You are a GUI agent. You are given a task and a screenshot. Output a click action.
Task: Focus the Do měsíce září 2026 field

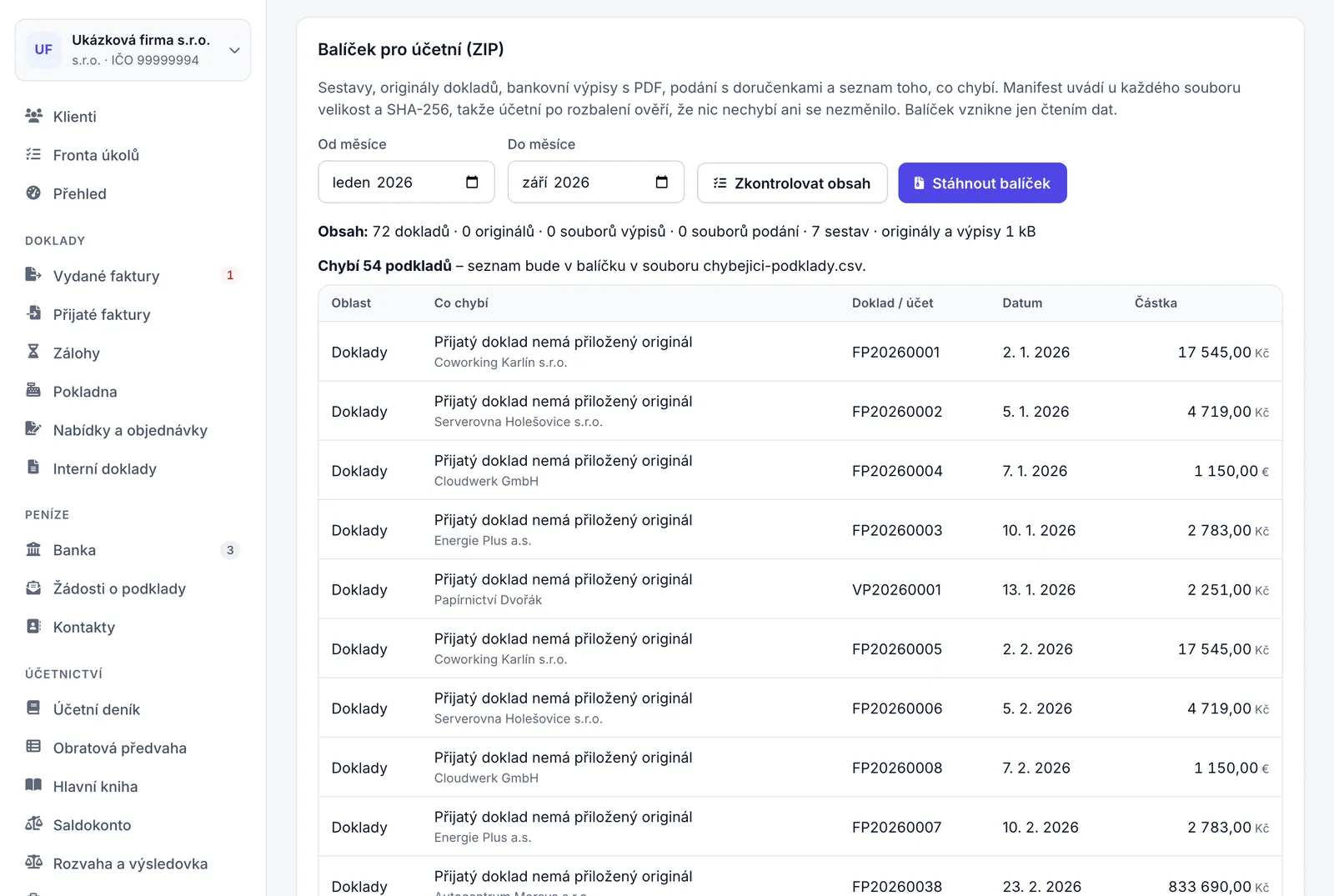(x=596, y=182)
